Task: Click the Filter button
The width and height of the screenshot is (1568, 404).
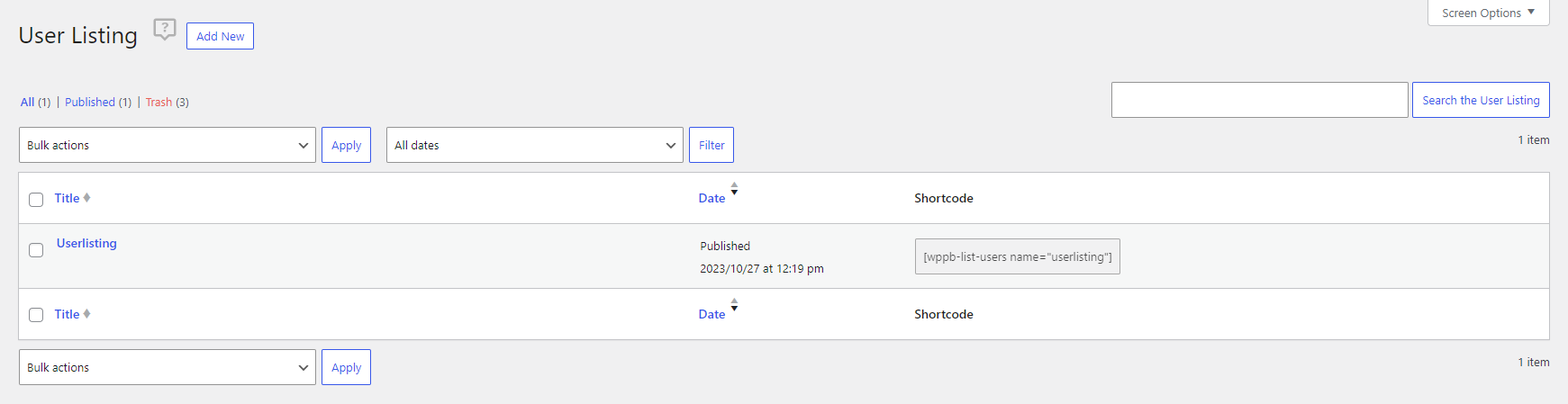Action: pyautogui.click(x=711, y=145)
